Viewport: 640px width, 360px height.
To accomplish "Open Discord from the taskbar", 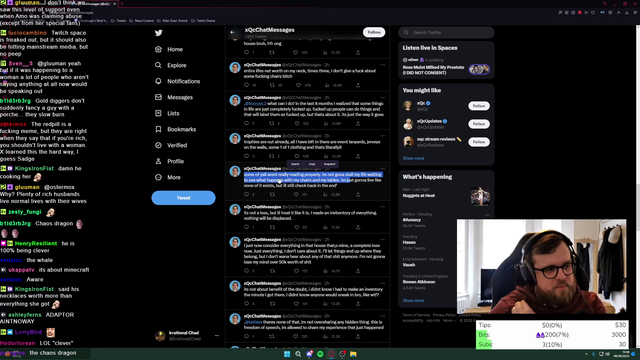I will (309, 354).
